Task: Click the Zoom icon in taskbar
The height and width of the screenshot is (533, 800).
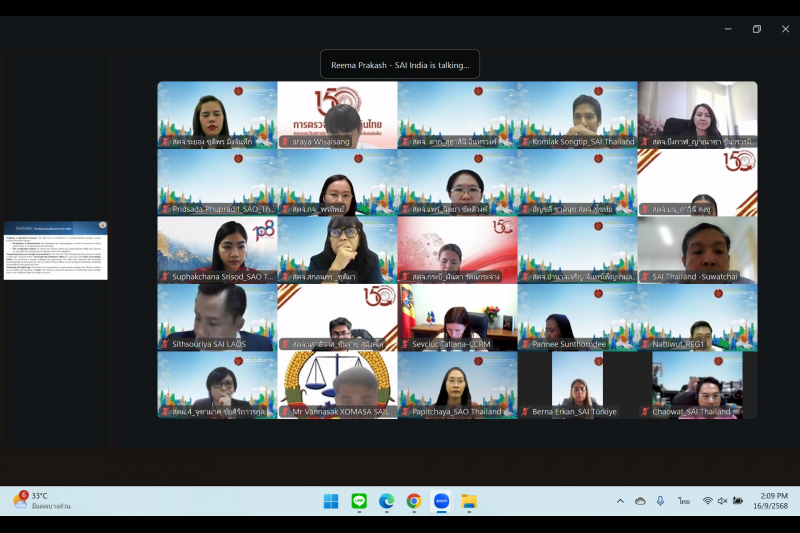Action: [441, 501]
